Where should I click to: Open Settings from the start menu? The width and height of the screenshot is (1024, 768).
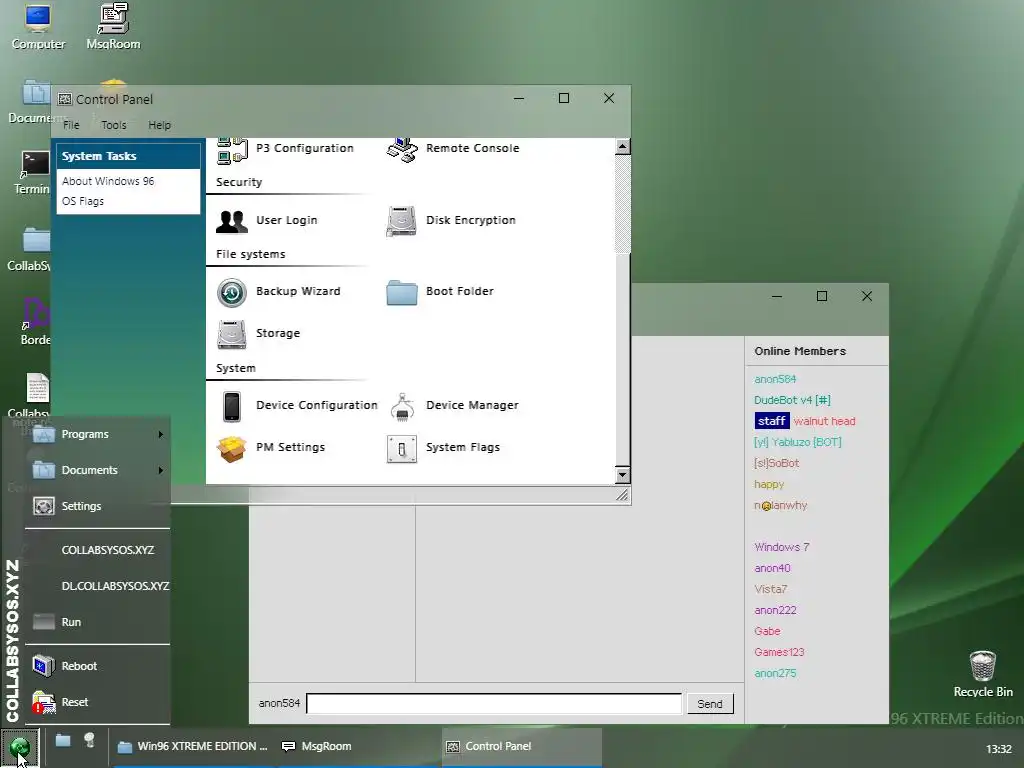click(97, 506)
